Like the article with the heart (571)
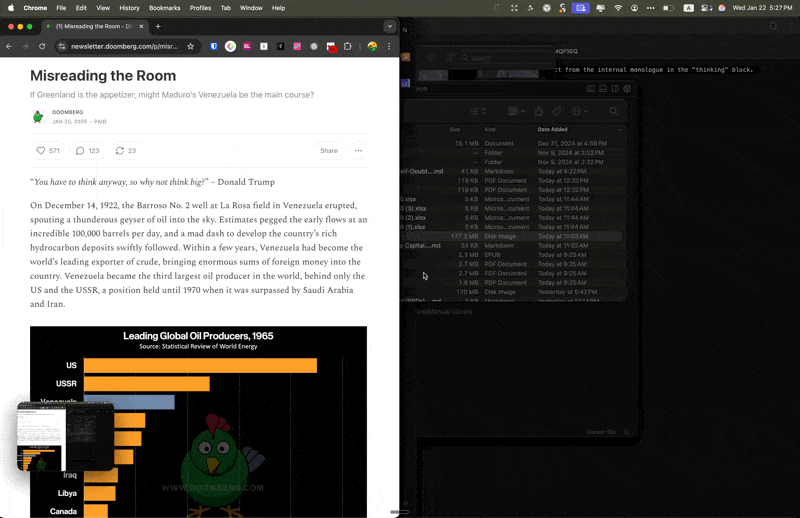 (x=48, y=151)
